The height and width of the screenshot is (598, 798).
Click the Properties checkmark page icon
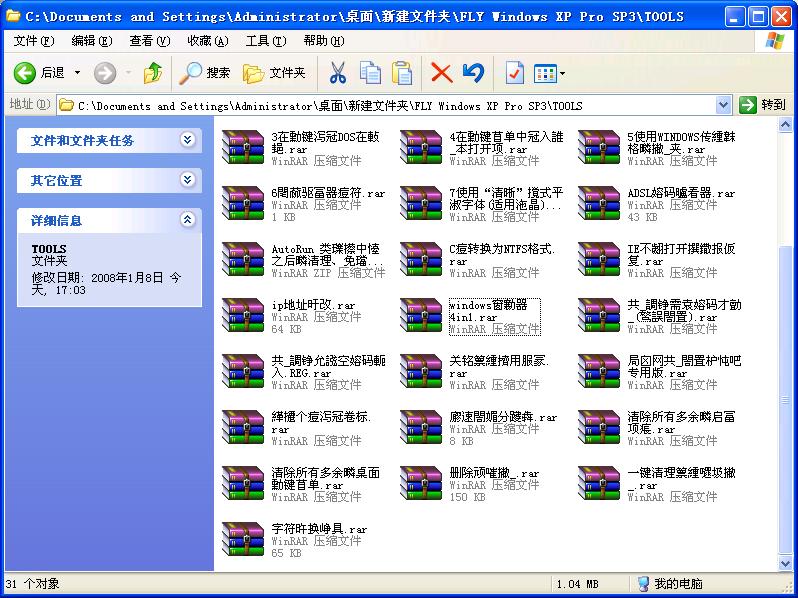coord(514,73)
